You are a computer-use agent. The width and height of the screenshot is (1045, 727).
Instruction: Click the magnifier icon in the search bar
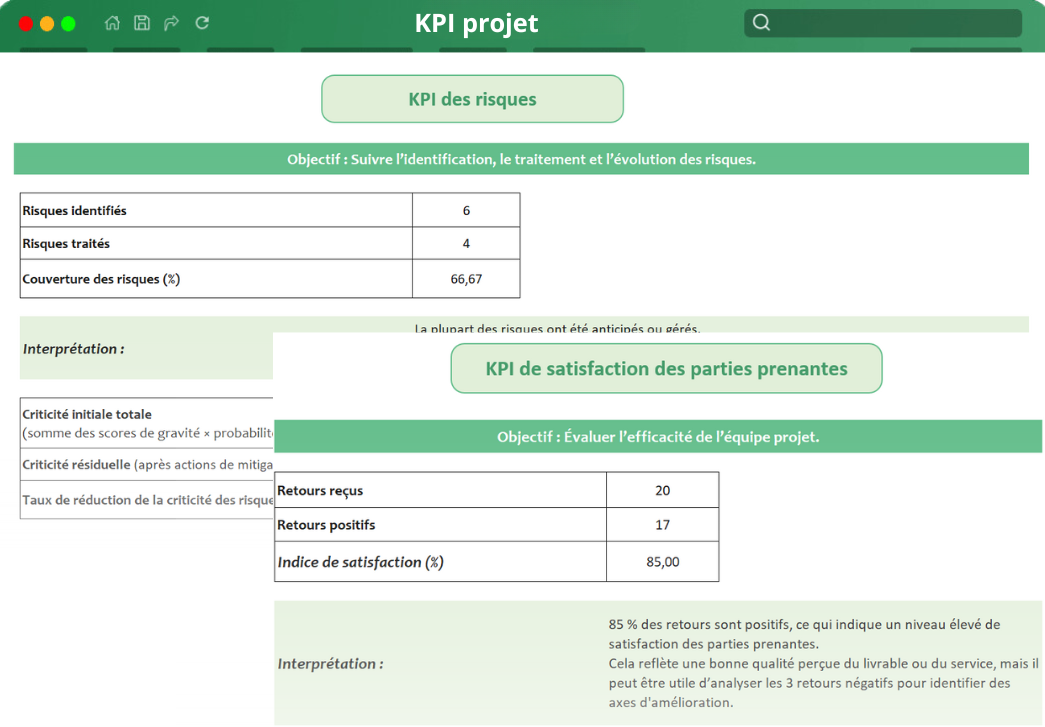tap(762, 22)
